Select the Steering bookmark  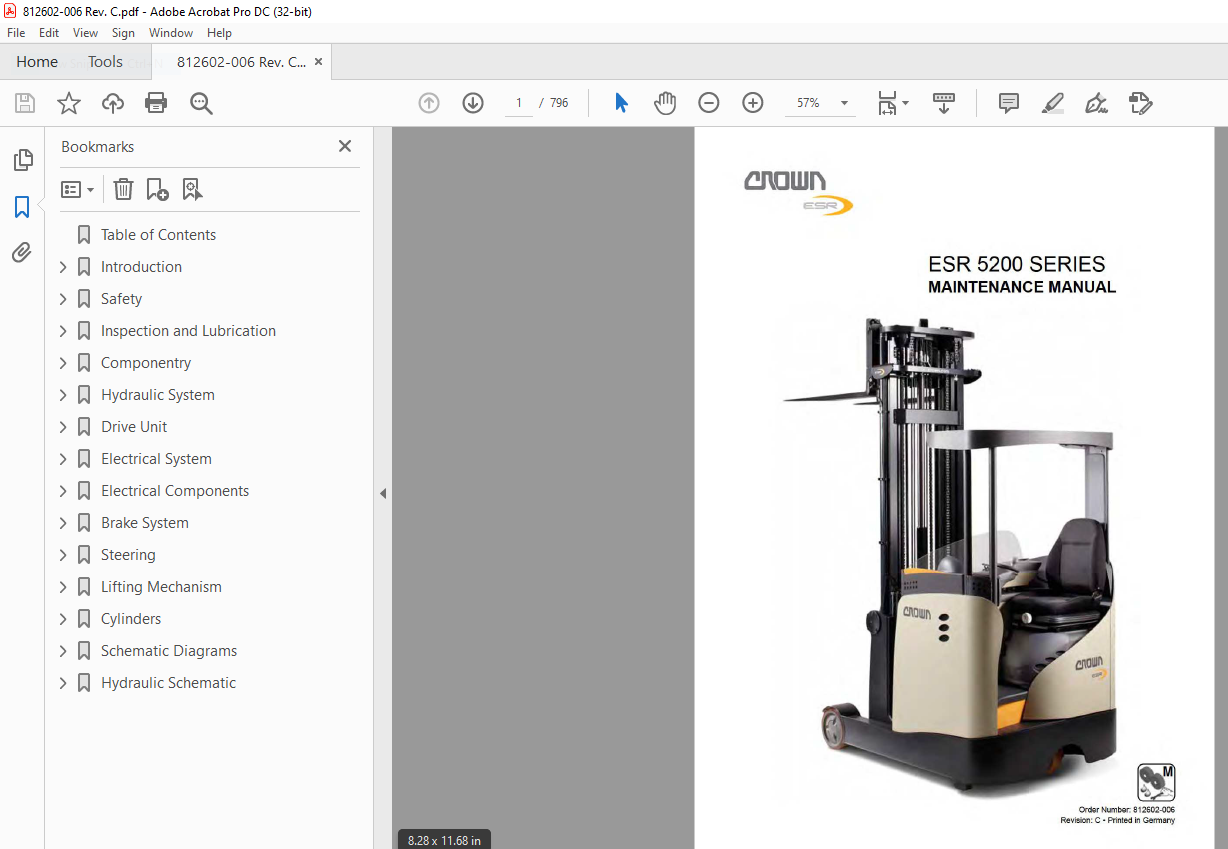pyautogui.click(x=128, y=555)
